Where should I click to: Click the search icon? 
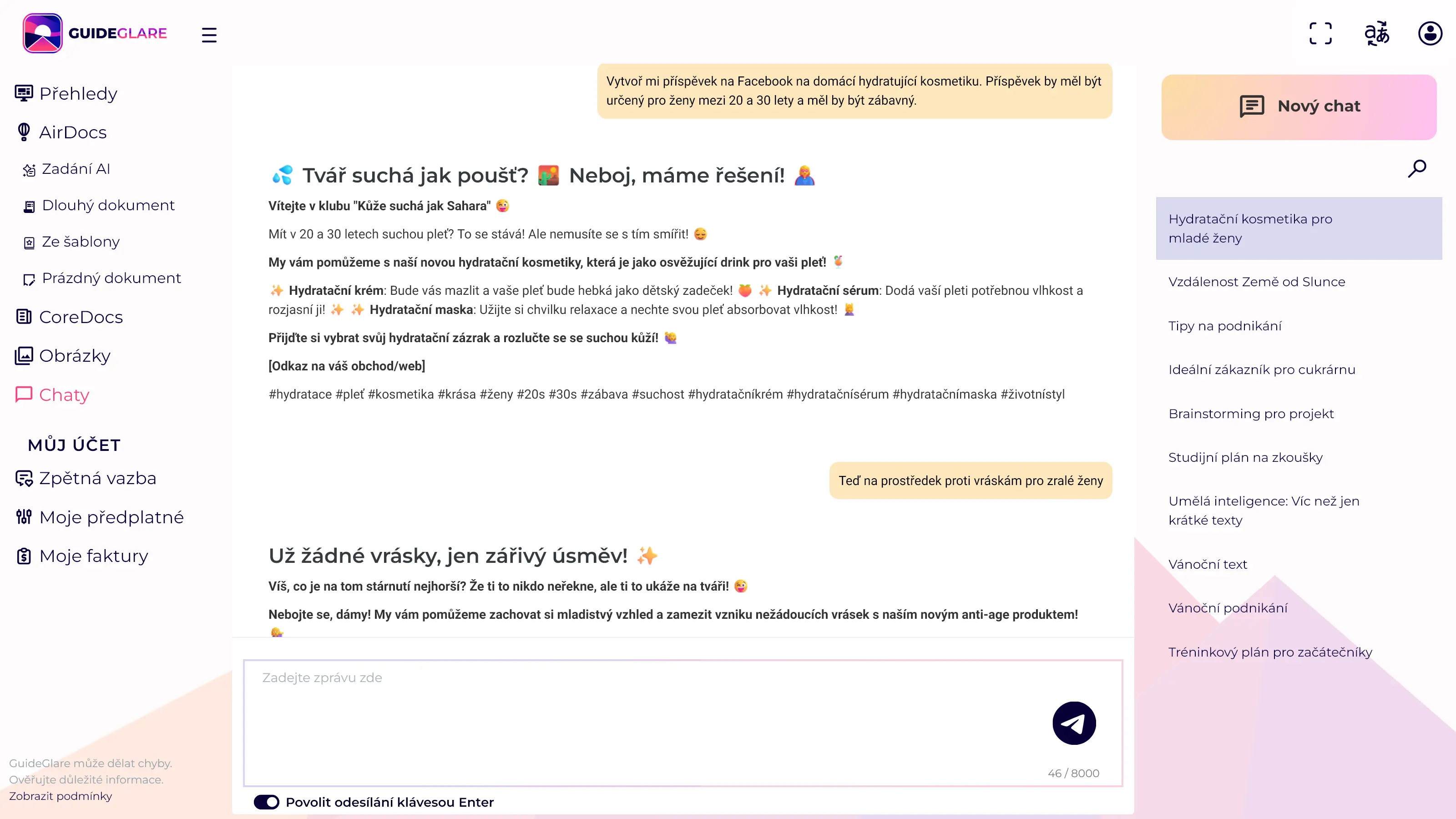tap(1418, 168)
